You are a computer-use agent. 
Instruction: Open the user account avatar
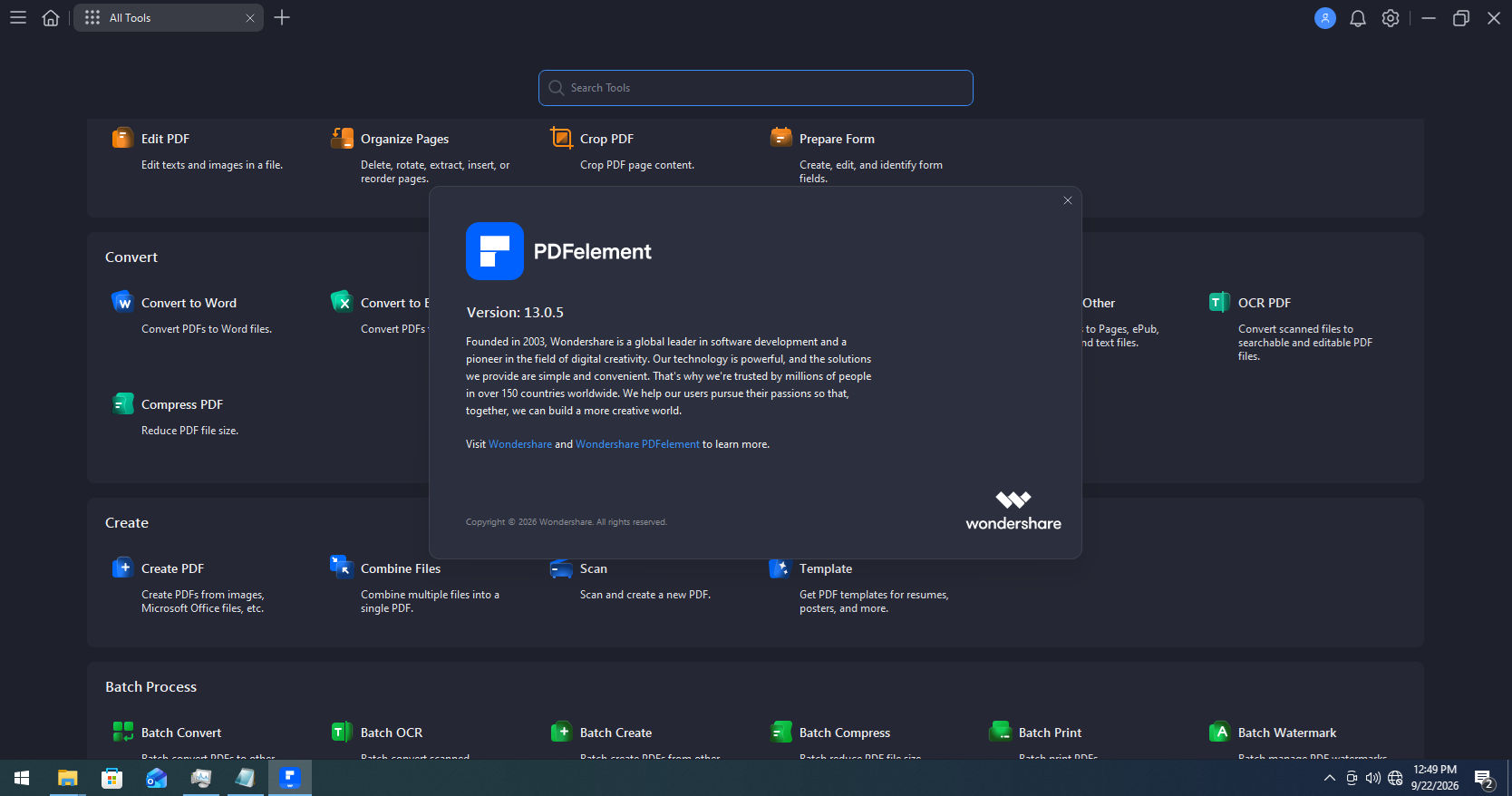pyautogui.click(x=1325, y=18)
